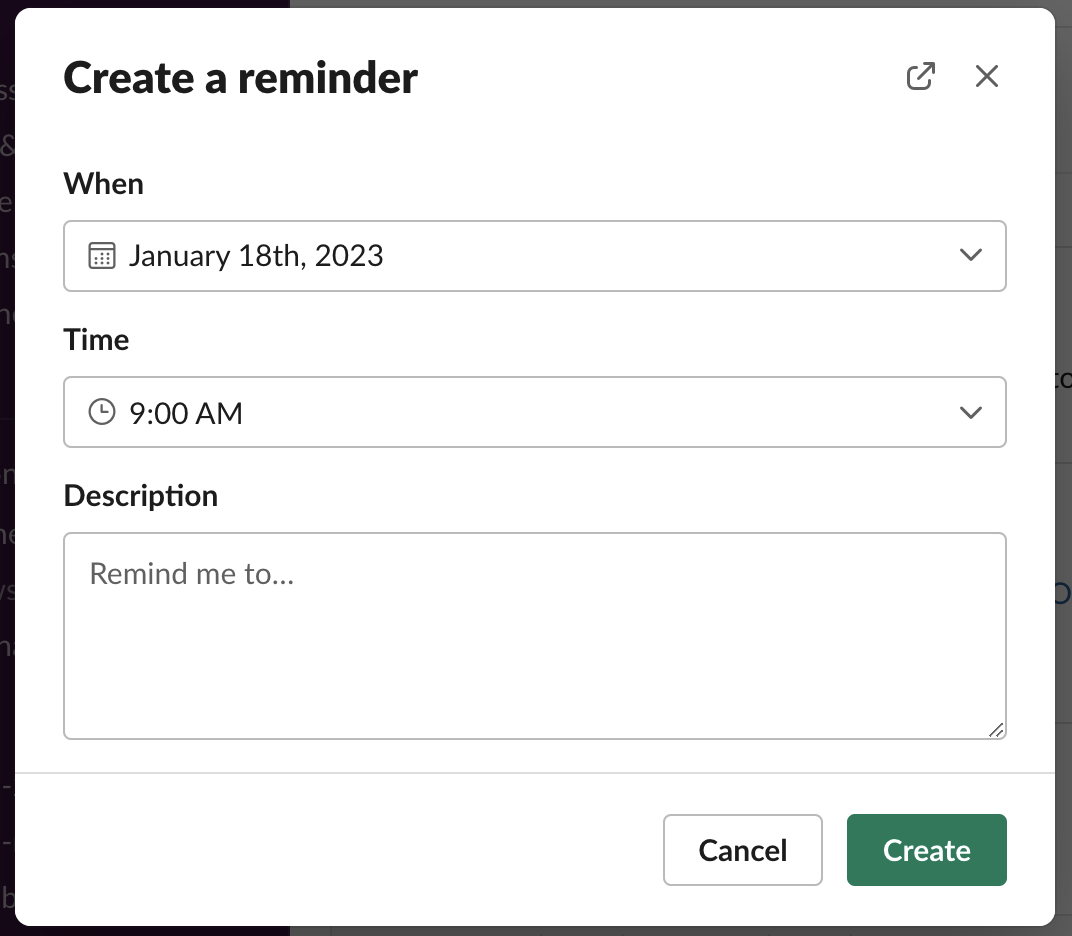The height and width of the screenshot is (936, 1072).
Task: Click the Cancel button
Action: point(742,850)
